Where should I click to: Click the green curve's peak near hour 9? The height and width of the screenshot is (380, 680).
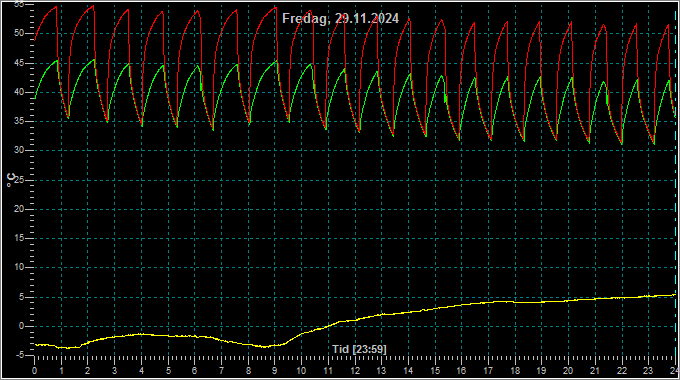(276, 61)
